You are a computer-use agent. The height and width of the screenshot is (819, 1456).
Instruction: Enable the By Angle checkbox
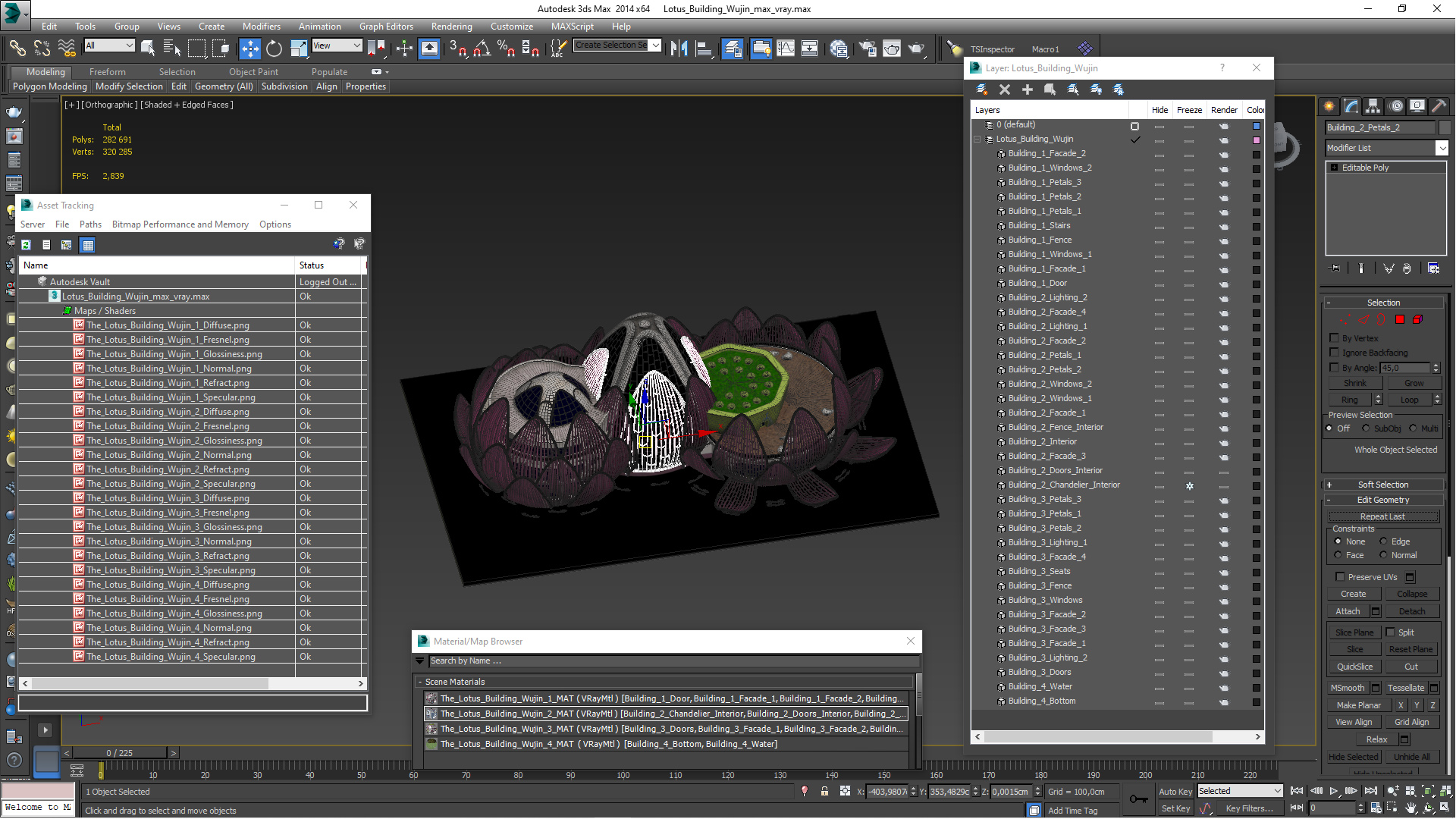point(1334,368)
